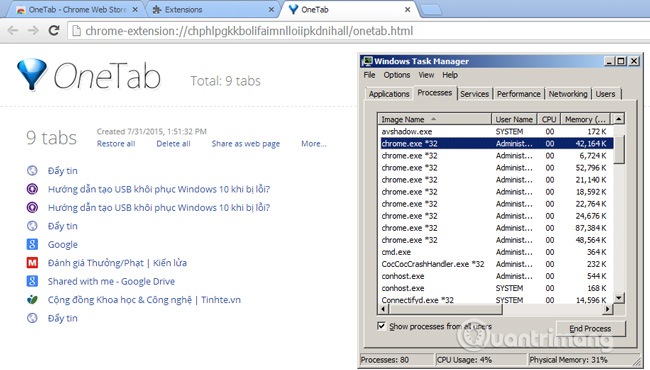
Task: Click Share as web page link
Action: click(x=246, y=144)
